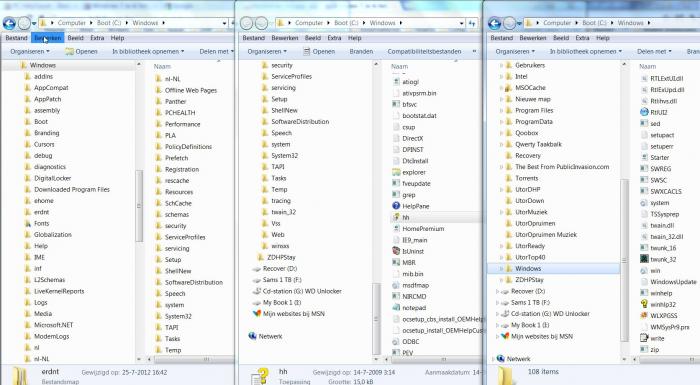The height and width of the screenshot is (385, 700).
Task: Select notepad icon in middle window
Action: [396, 308]
